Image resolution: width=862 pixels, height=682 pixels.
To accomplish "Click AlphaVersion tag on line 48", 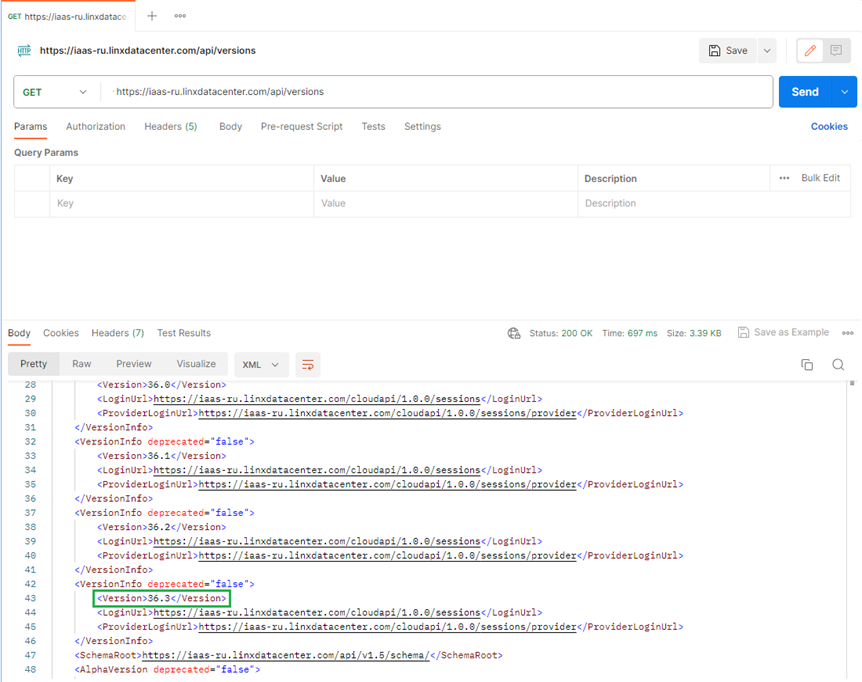I will pyautogui.click(x=167, y=670).
